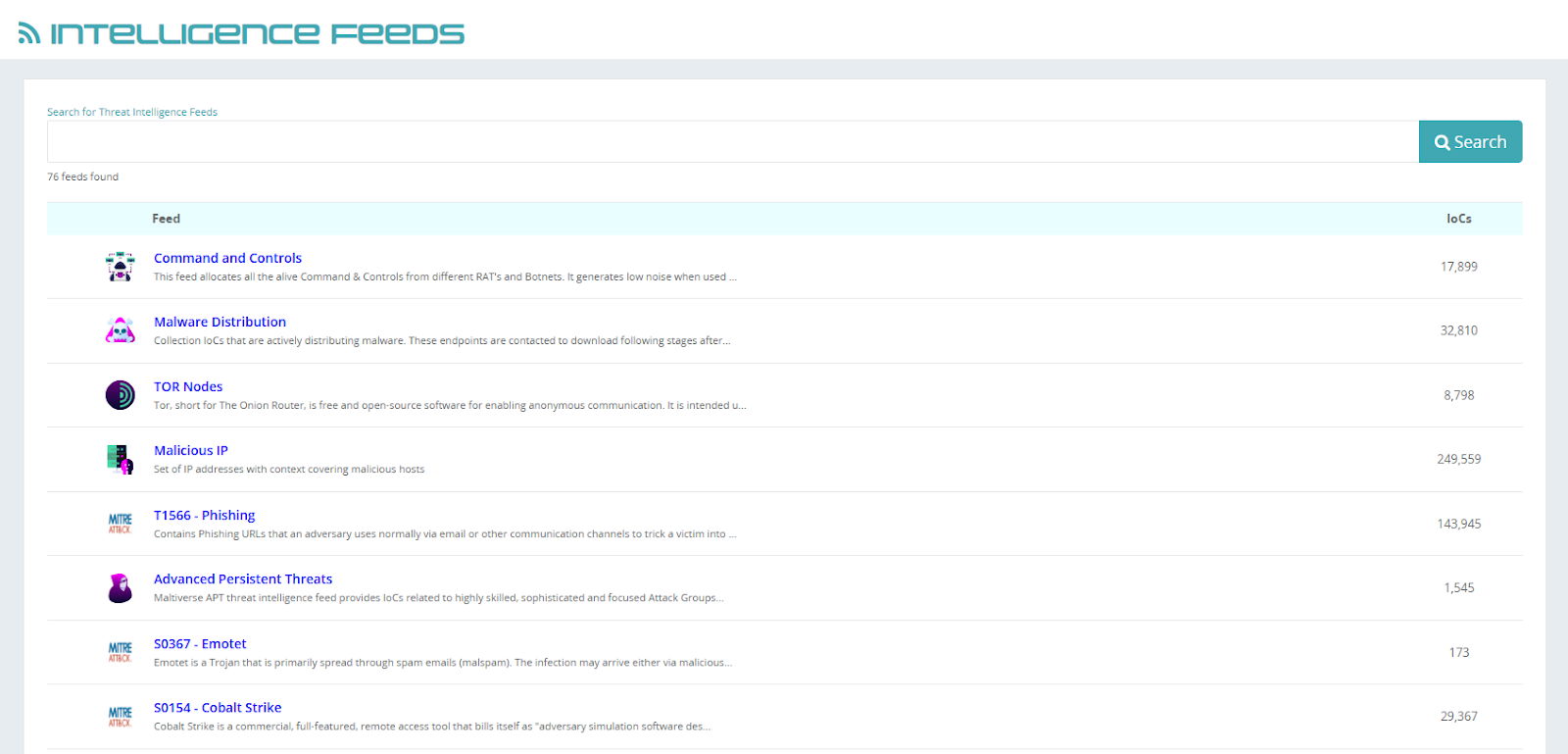Click the MITRE icon beside S0367 Emotet
Screen dimensions: 1568x754
[x=120, y=652]
